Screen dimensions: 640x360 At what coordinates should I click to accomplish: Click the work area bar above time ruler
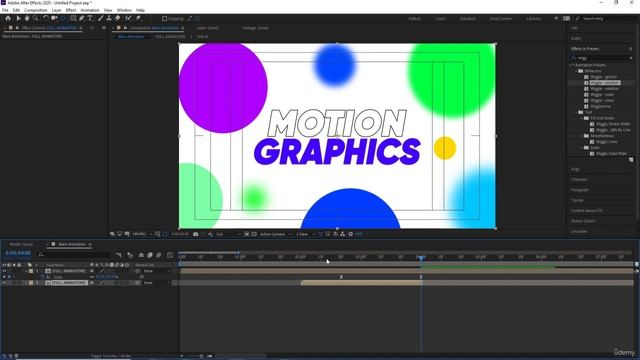pos(209,253)
